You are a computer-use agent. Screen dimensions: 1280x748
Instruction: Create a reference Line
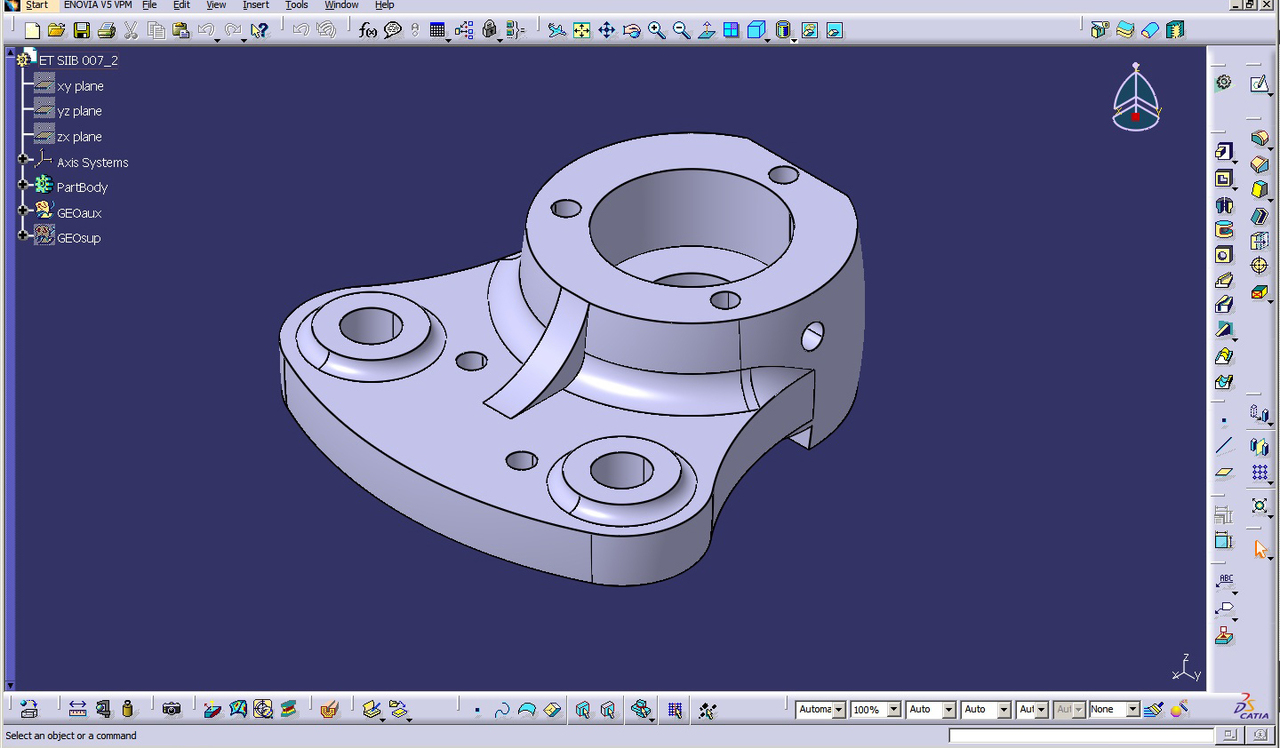[1224, 446]
